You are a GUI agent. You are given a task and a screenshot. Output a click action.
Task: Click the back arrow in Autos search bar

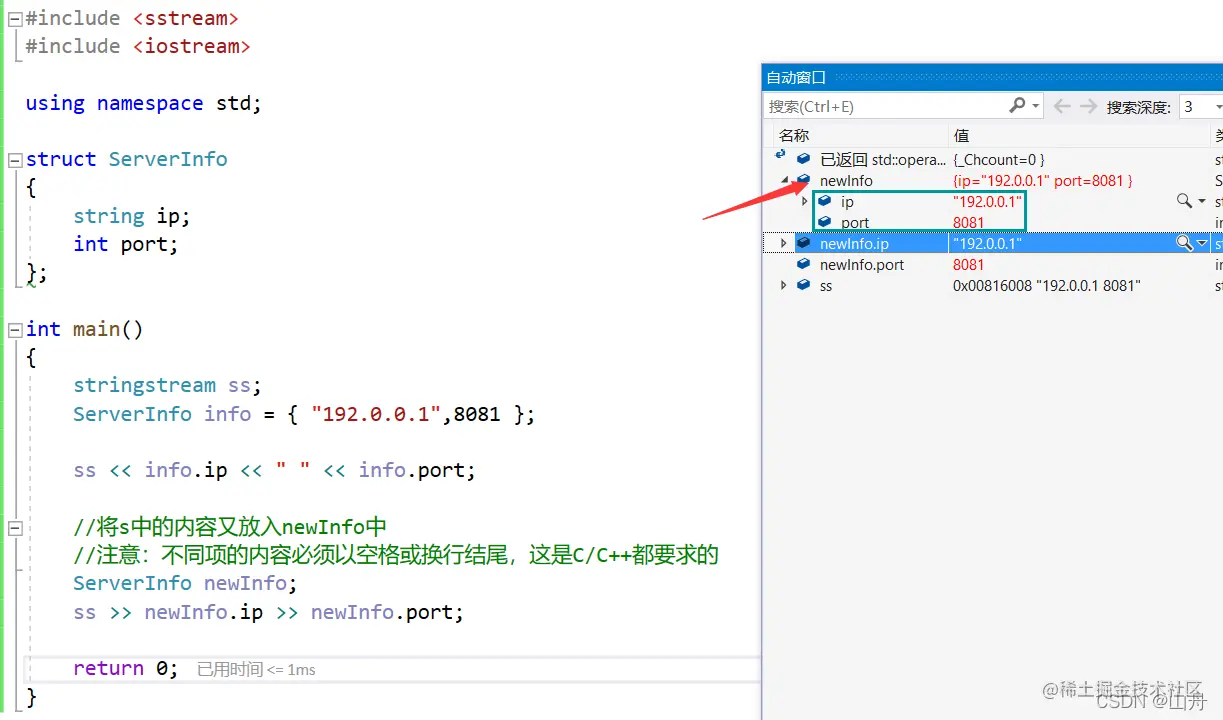click(x=1062, y=106)
